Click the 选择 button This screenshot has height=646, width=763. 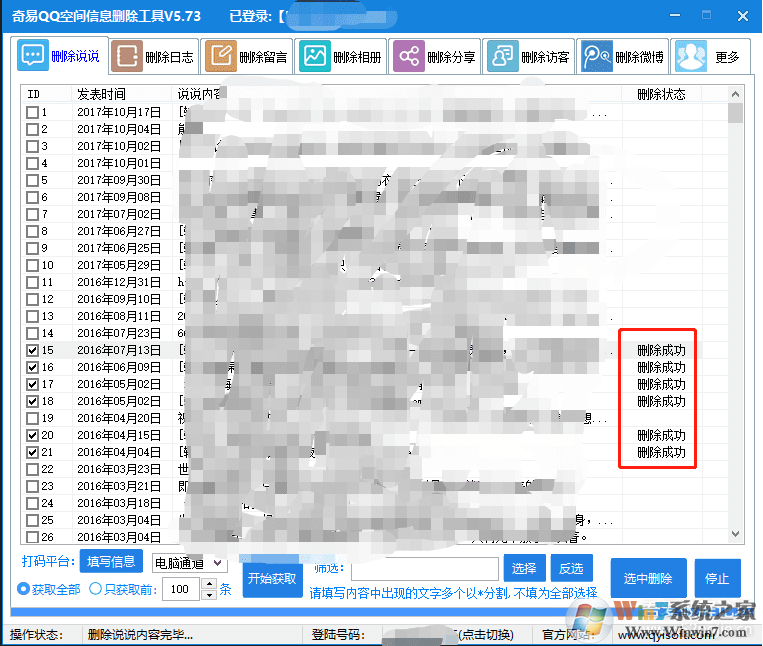click(x=524, y=568)
